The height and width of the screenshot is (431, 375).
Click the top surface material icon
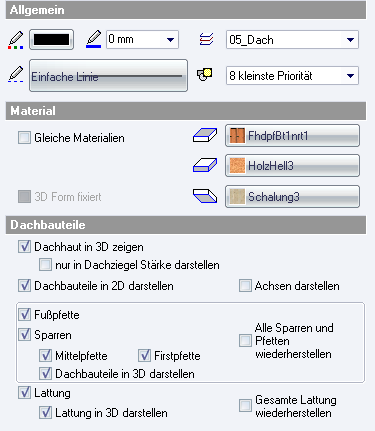205,135
